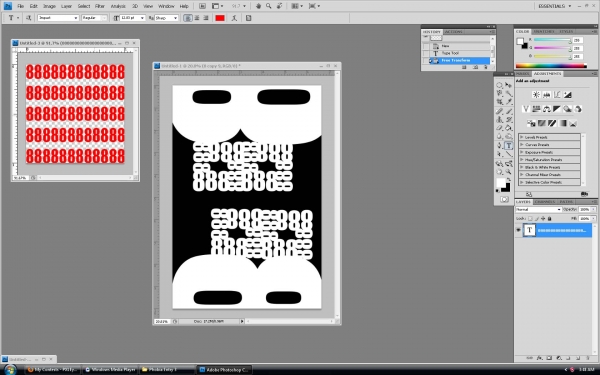Open the Warp Text dialog
This screenshot has height=375, width=600.
point(234,18)
